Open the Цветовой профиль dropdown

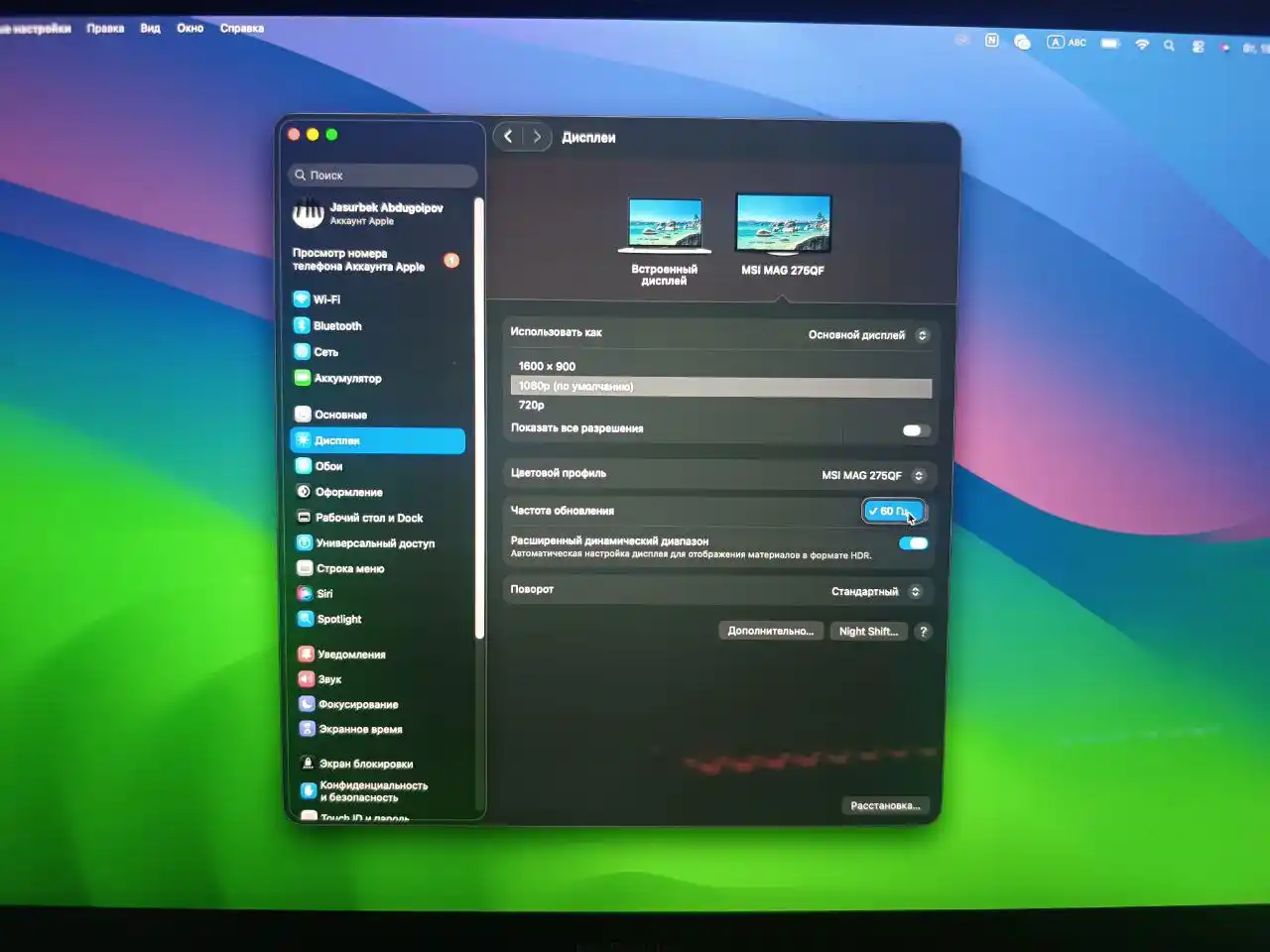[873, 475]
